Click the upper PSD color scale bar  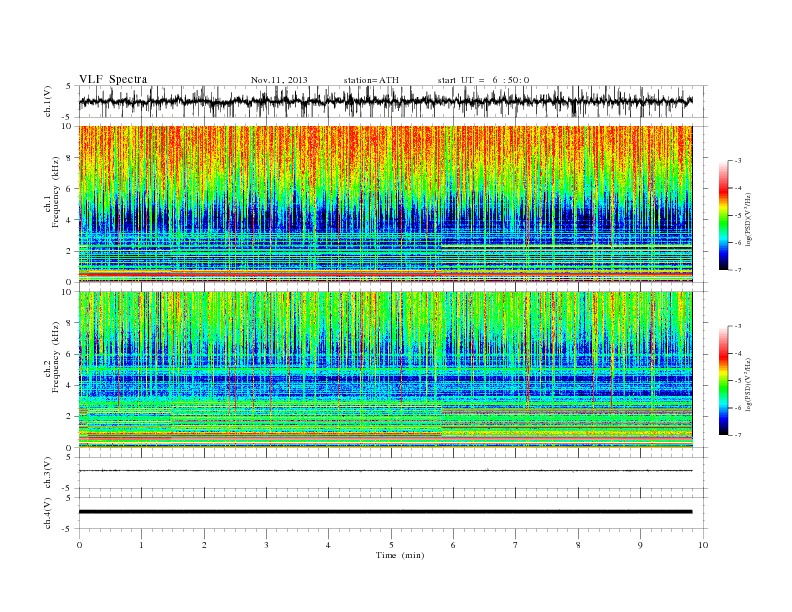[723, 215]
